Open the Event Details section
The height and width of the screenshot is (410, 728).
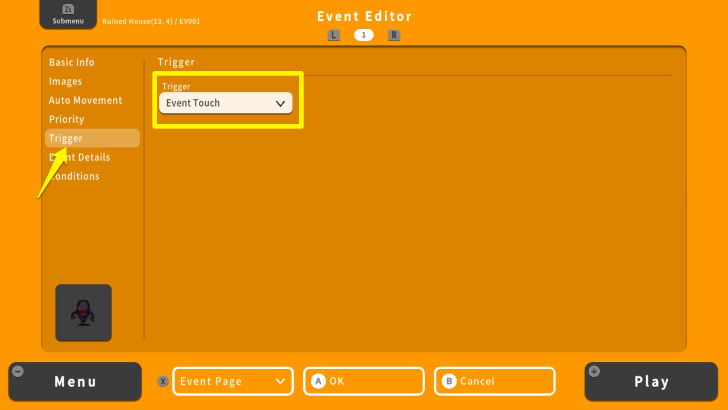[x=79, y=157]
